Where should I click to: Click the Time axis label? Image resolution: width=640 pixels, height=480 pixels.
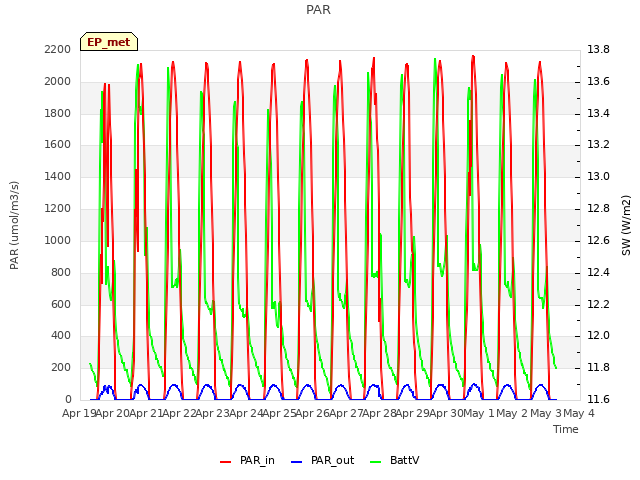click(x=566, y=429)
